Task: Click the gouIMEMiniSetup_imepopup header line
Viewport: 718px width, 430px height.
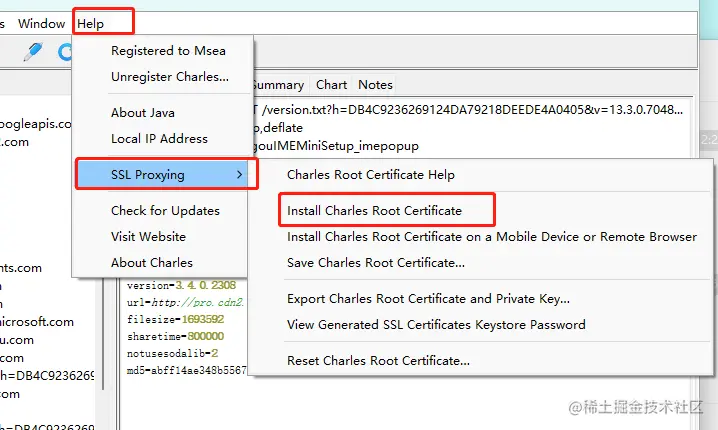Action: (335, 146)
